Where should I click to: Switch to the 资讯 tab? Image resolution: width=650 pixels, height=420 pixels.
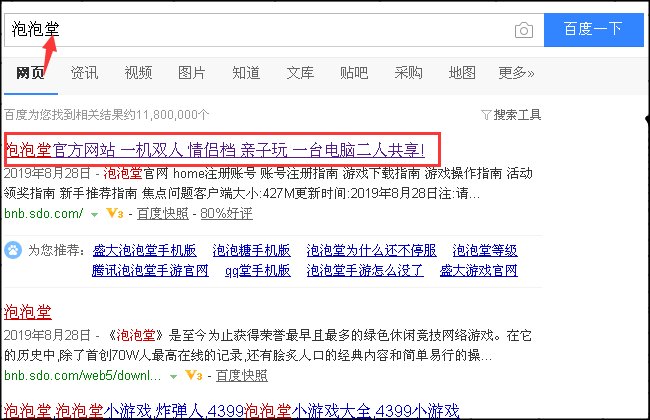(85, 73)
